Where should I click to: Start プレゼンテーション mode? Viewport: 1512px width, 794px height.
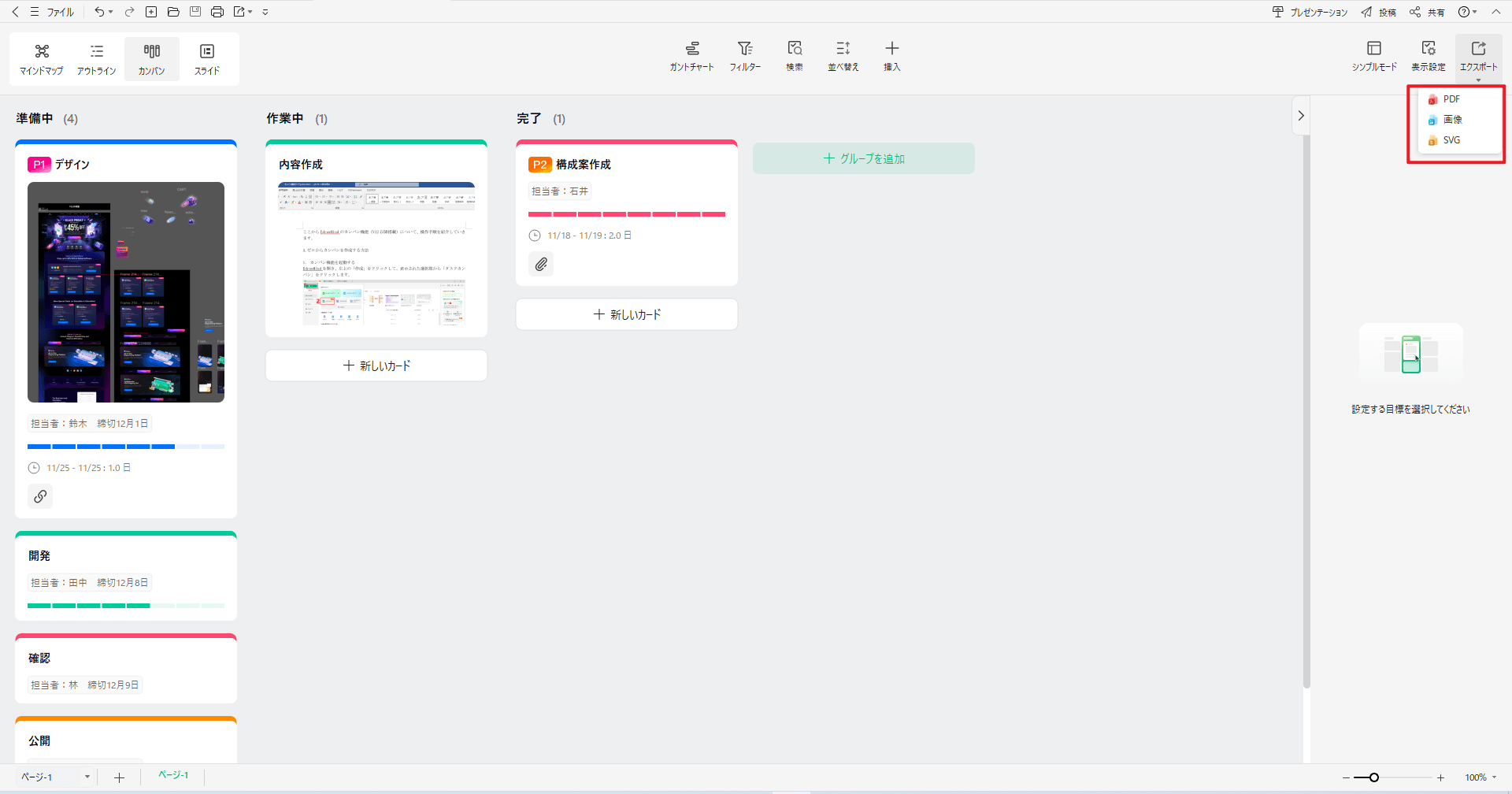[1310, 12]
